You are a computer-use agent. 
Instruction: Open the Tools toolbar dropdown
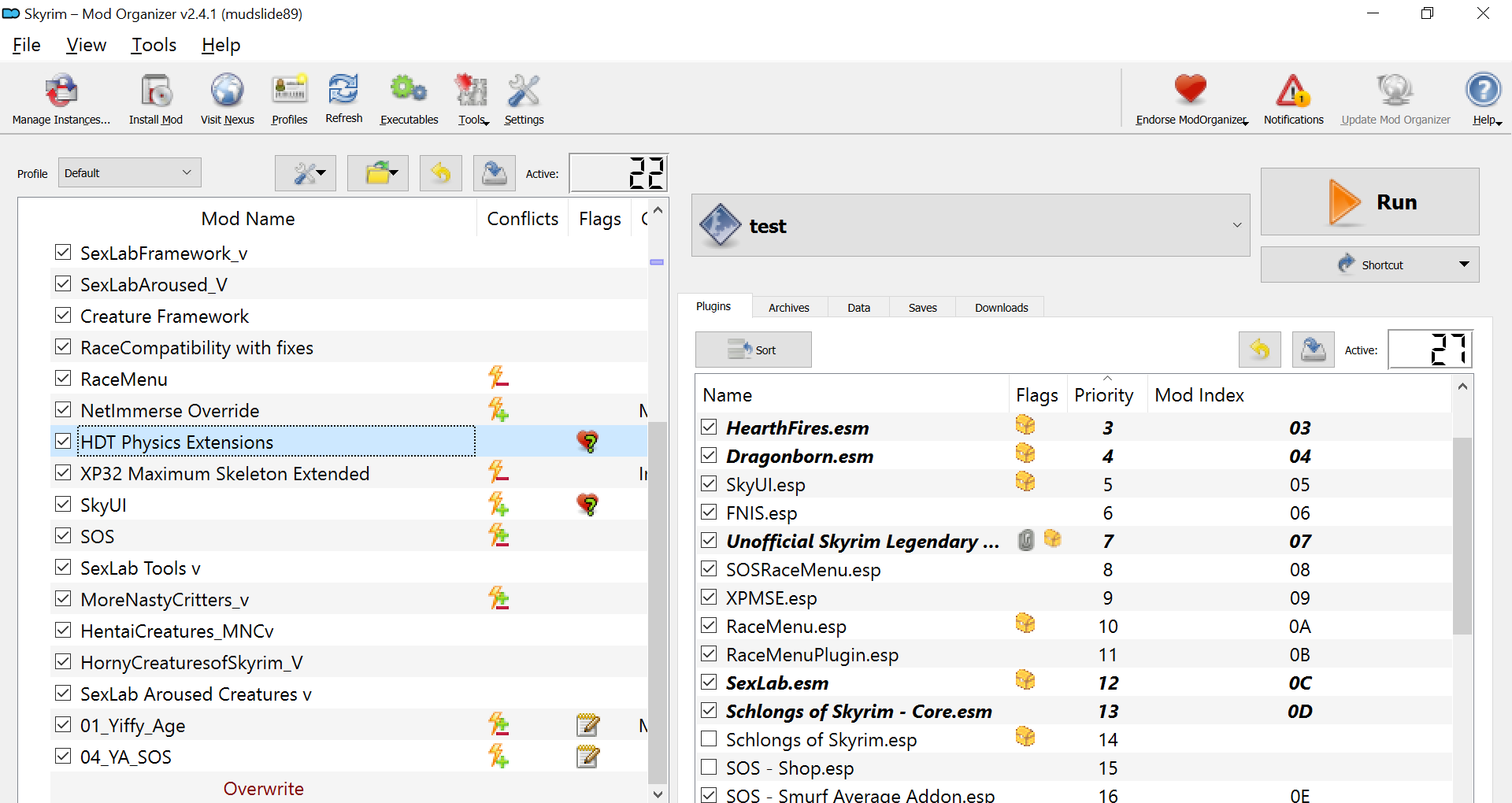[x=472, y=99]
